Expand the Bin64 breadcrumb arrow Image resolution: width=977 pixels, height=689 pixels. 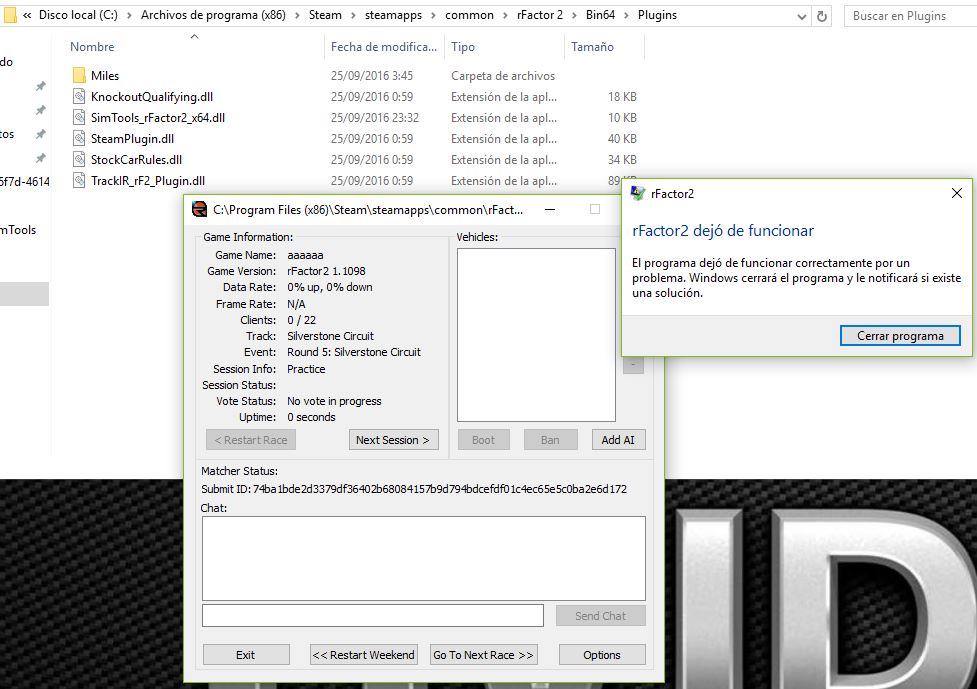click(x=626, y=15)
